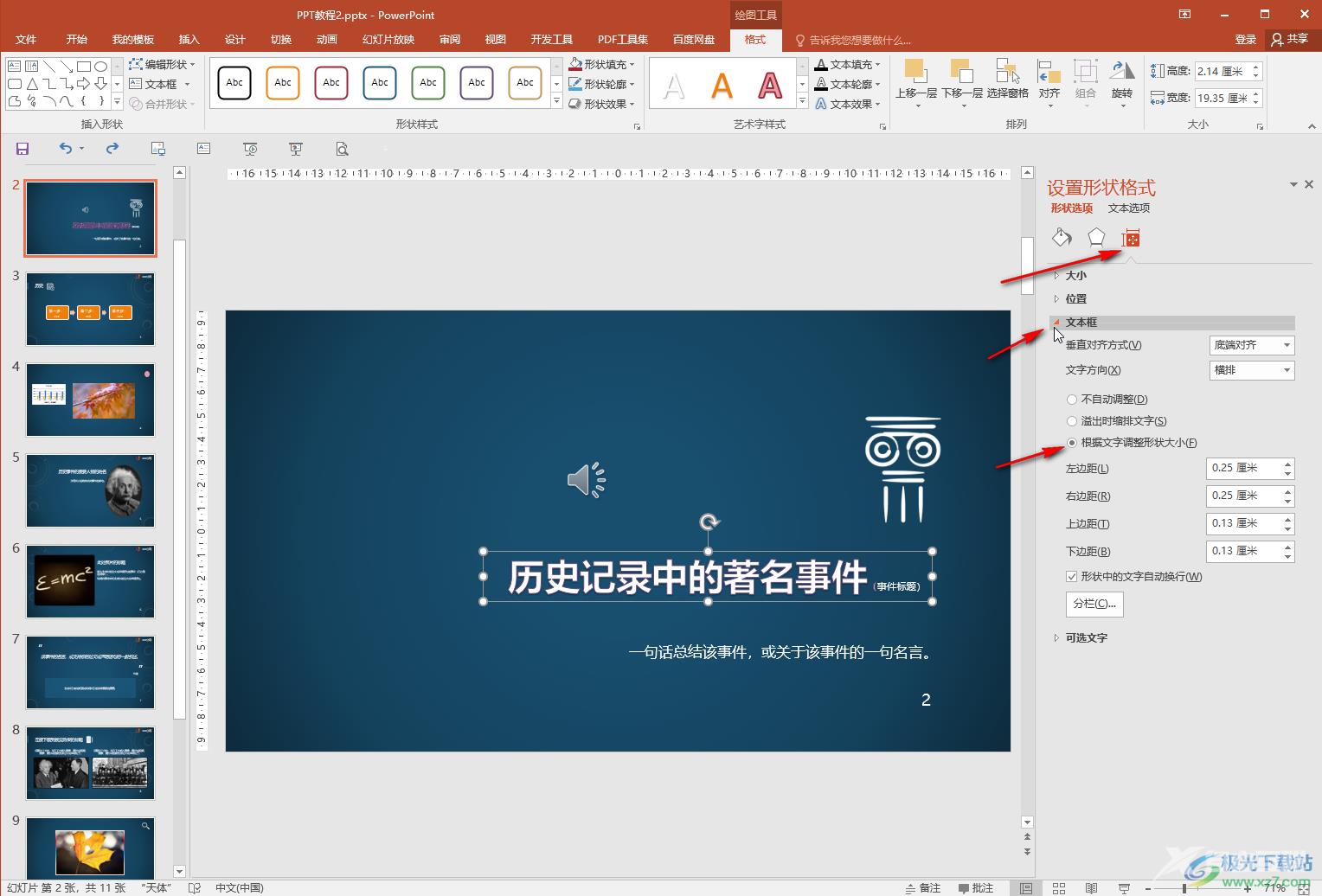This screenshot has height=896, width=1322.
Task: Click Bring Forward (上移一层) icon
Action: (915, 71)
